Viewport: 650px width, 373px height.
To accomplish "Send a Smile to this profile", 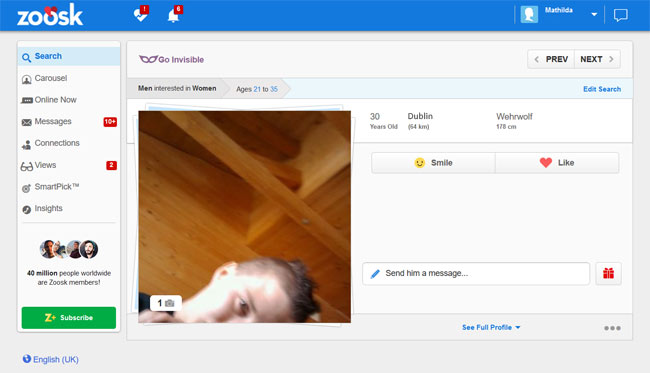I will pyautogui.click(x=433, y=162).
